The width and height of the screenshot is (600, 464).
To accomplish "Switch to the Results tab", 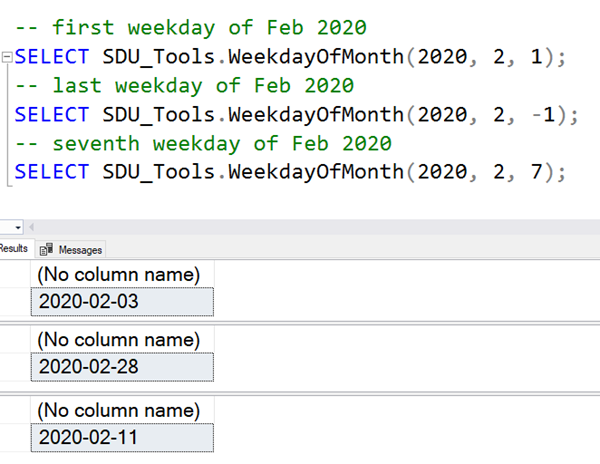I will click(12, 249).
